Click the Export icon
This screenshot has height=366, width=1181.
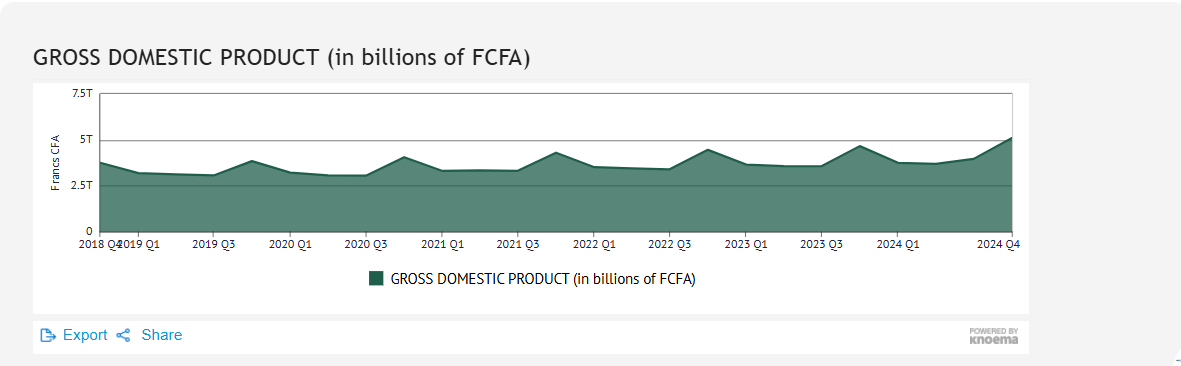tap(48, 335)
